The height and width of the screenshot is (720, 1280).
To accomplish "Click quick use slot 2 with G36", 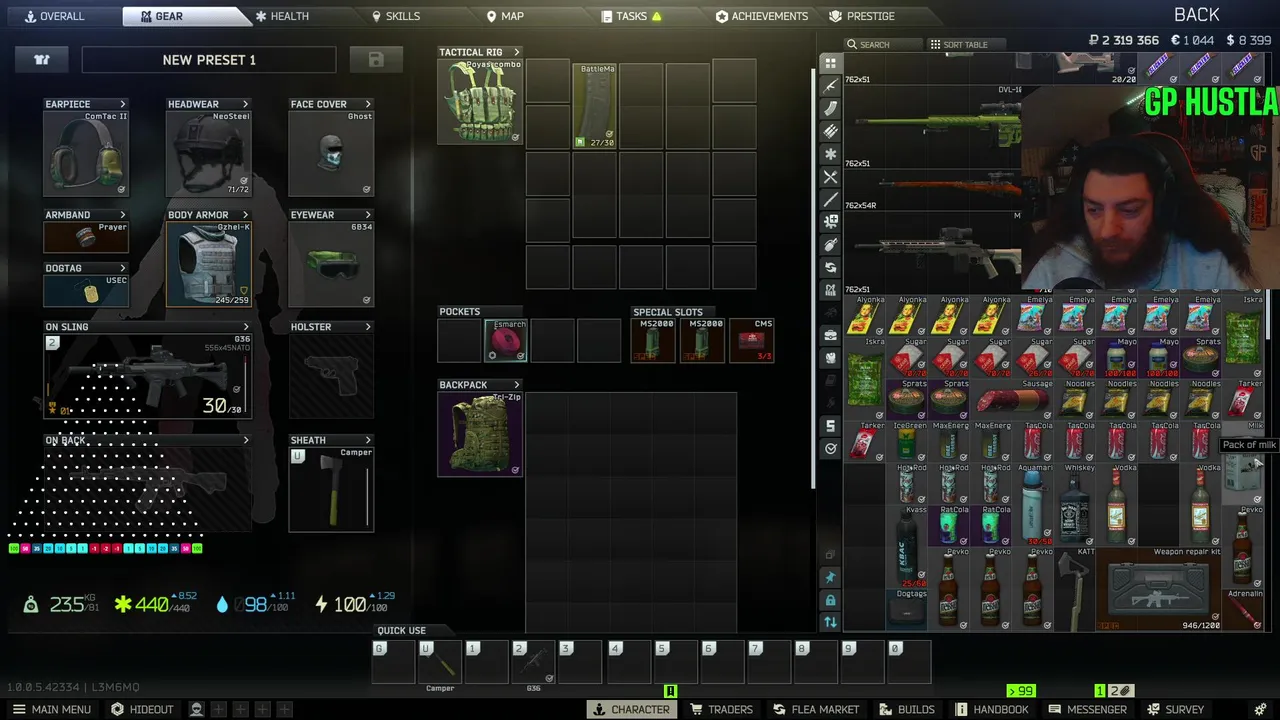I will coord(533,662).
